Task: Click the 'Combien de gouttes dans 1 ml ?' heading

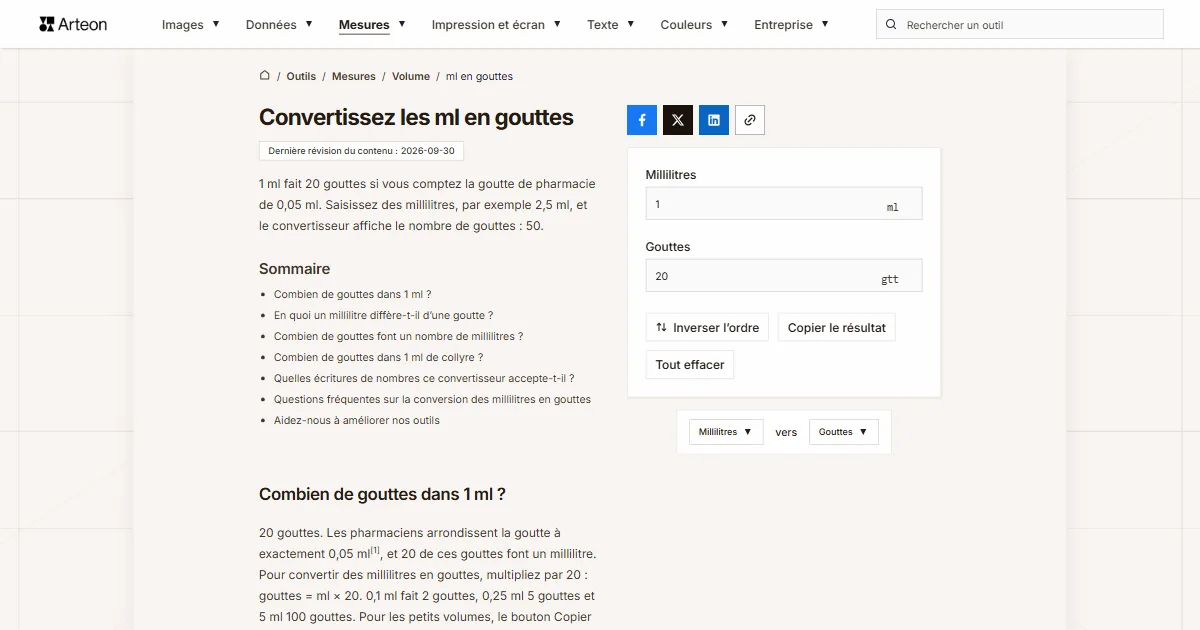Action: coord(382,494)
